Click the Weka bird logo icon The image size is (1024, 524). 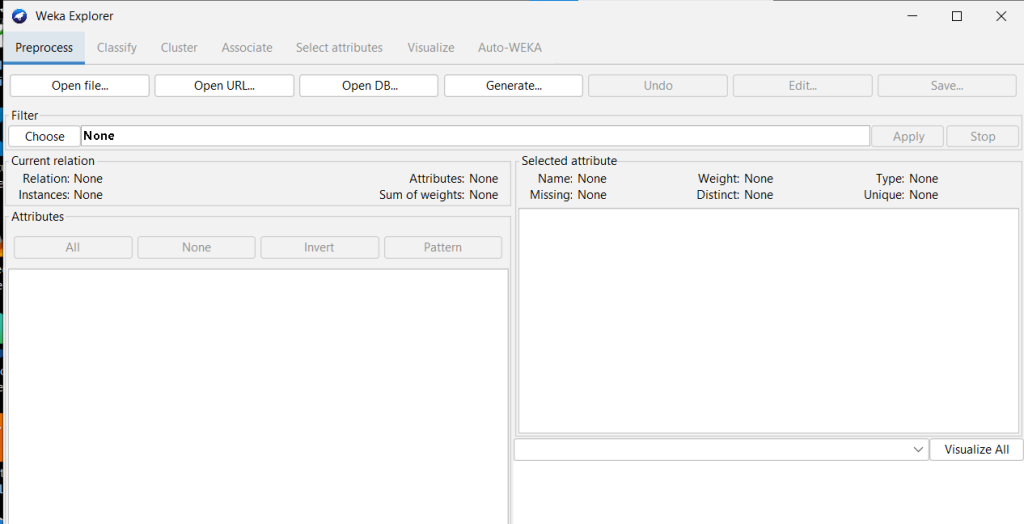[x=18, y=16]
